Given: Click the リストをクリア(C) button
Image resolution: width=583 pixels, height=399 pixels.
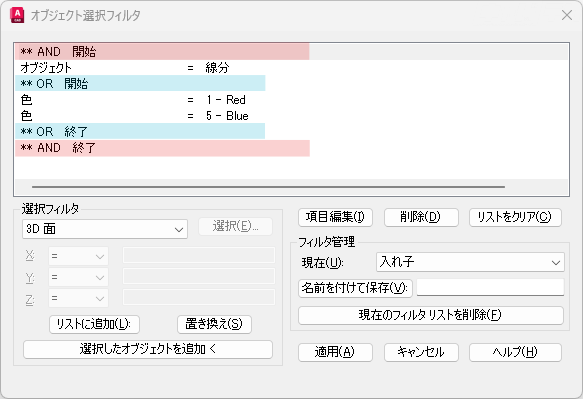Looking at the screenshot, I should pos(515,217).
